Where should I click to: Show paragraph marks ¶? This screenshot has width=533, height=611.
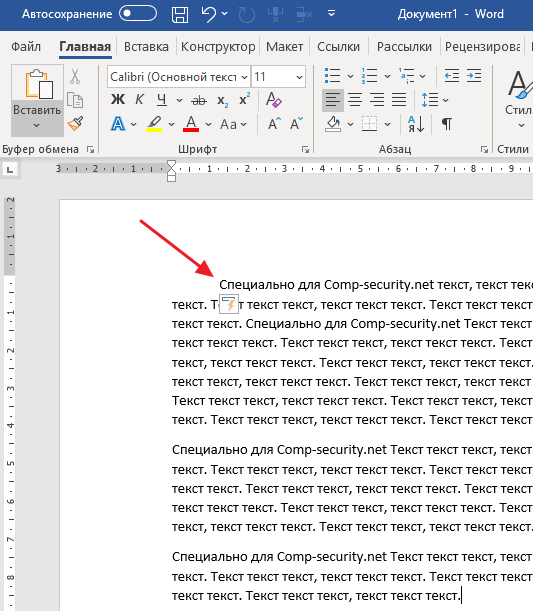tap(447, 124)
